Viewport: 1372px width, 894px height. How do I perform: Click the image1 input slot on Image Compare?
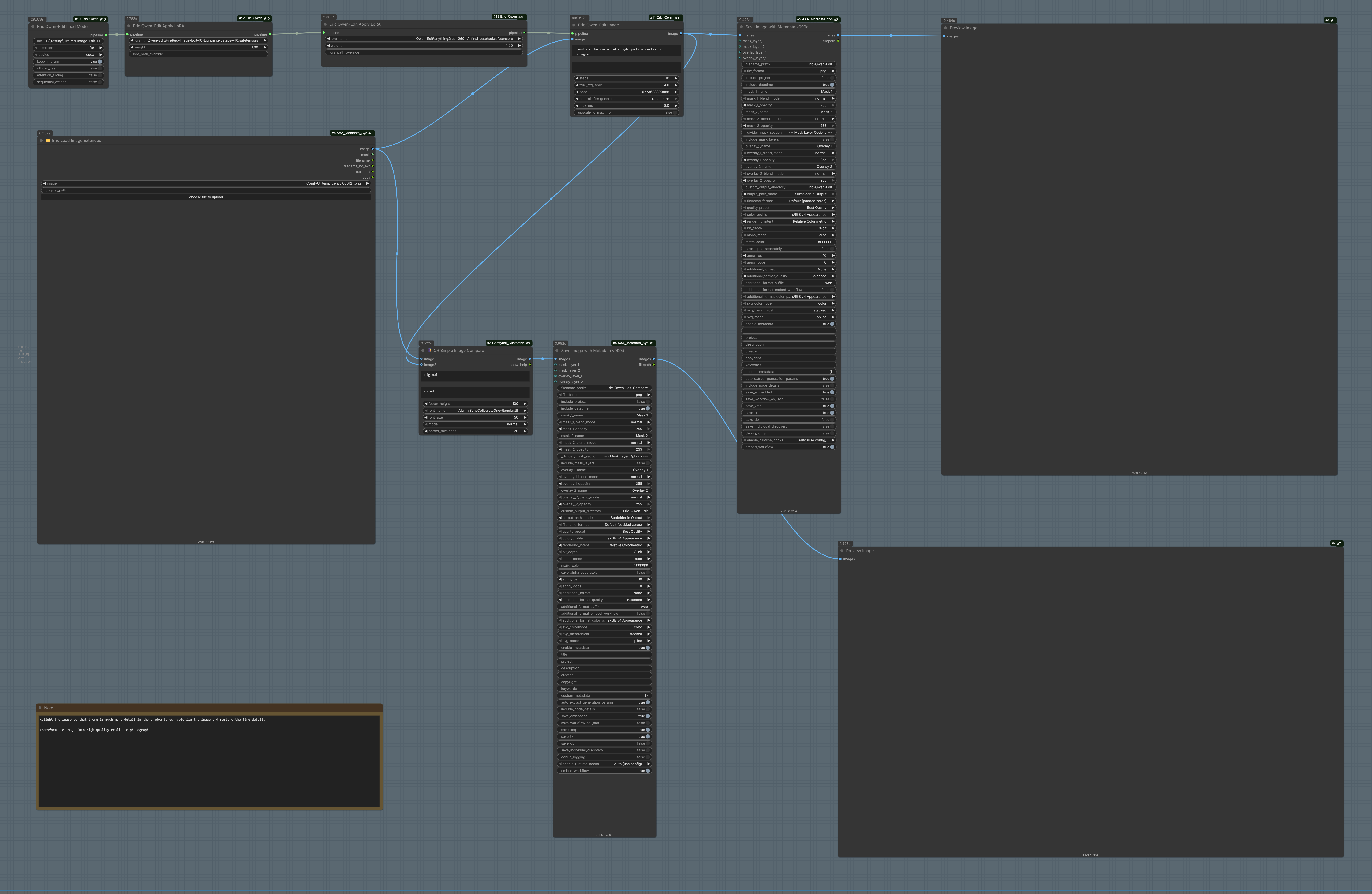421,359
